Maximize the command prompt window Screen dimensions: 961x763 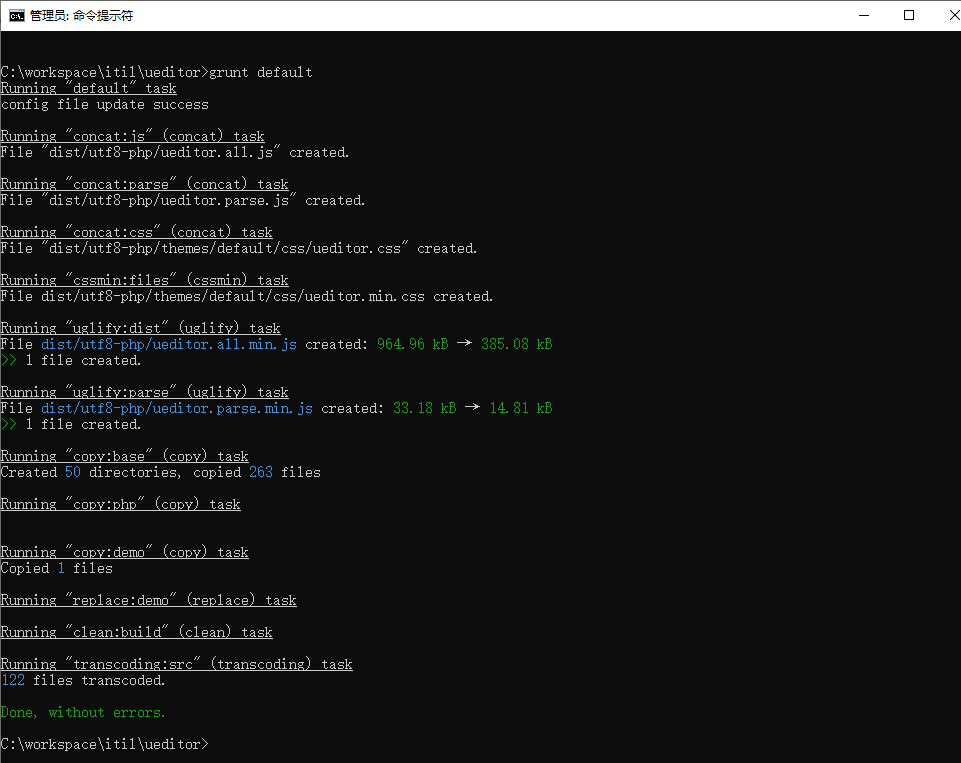click(x=909, y=15)
